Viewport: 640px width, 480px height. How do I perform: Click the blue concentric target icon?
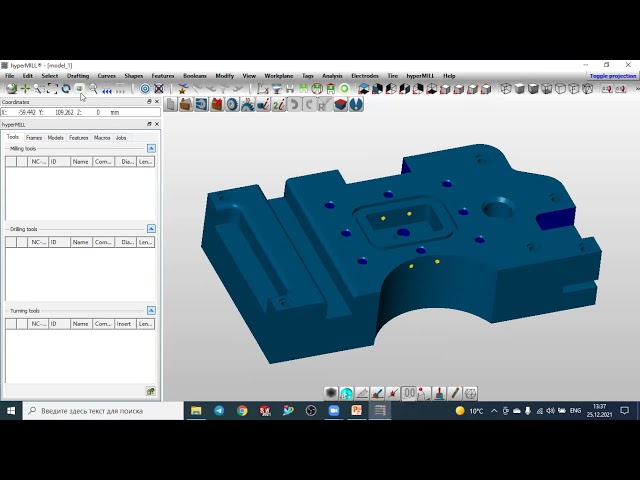point(145,89)
